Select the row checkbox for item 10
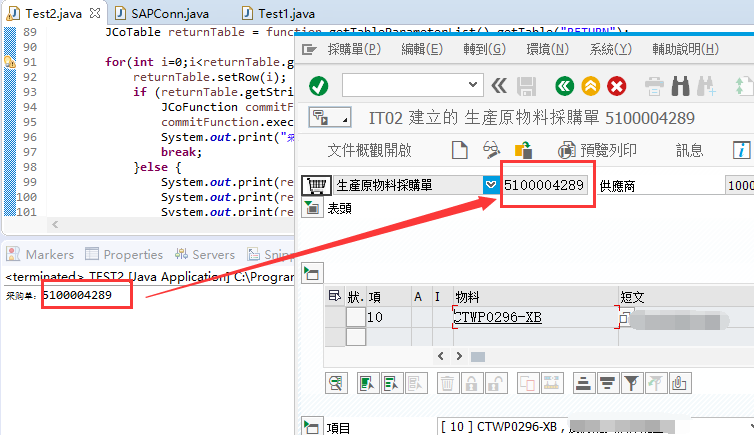 356,317
